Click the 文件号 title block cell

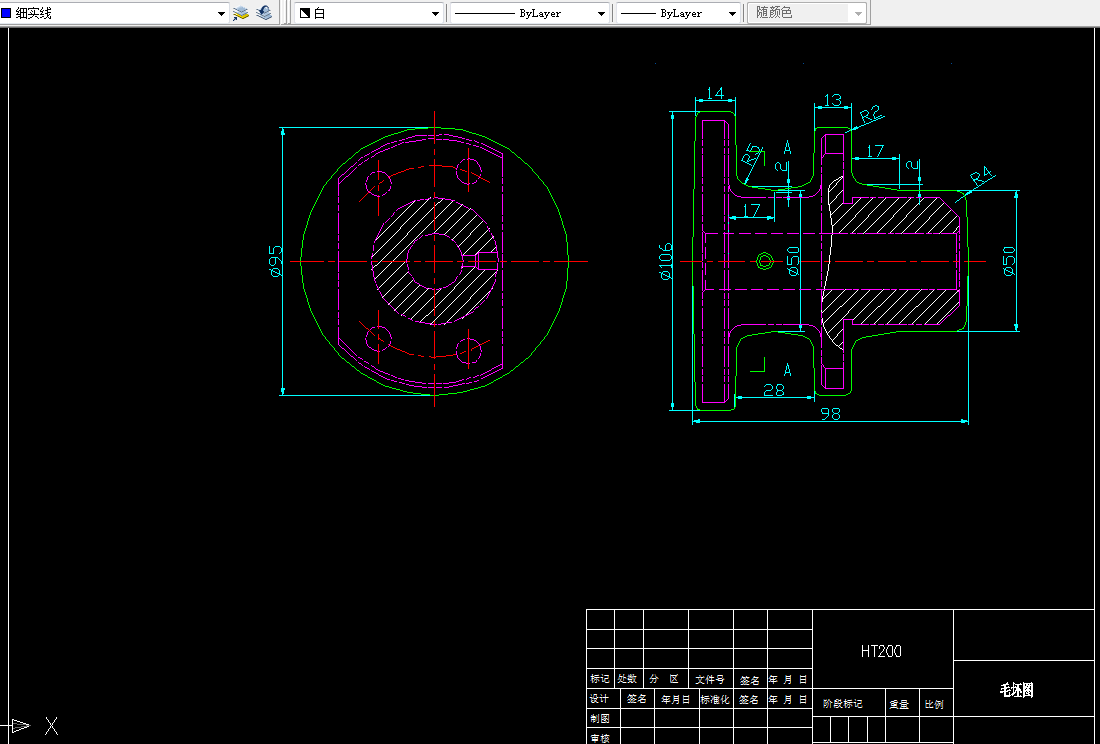pos(710,679)
